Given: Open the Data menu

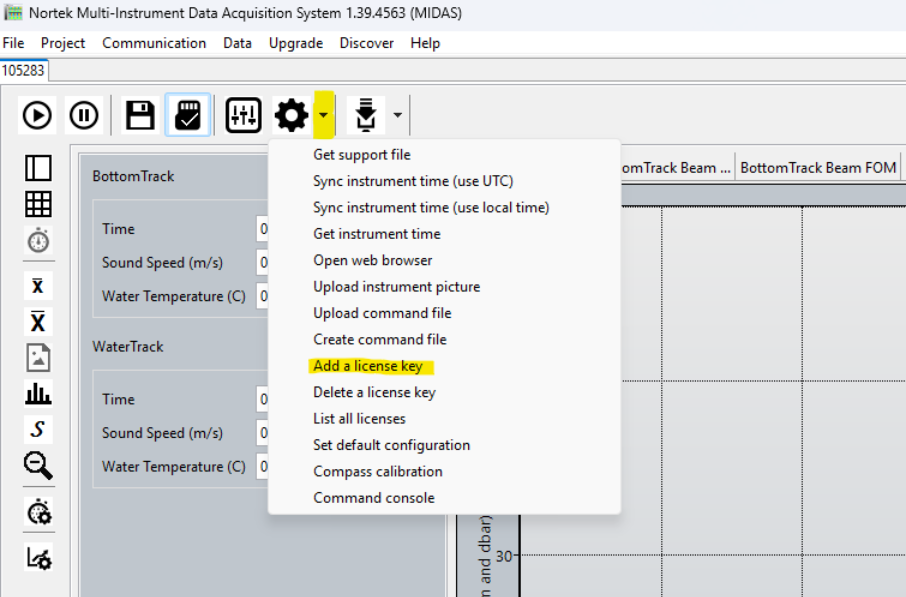Looking at the screenshot, I should pos(237,43).
